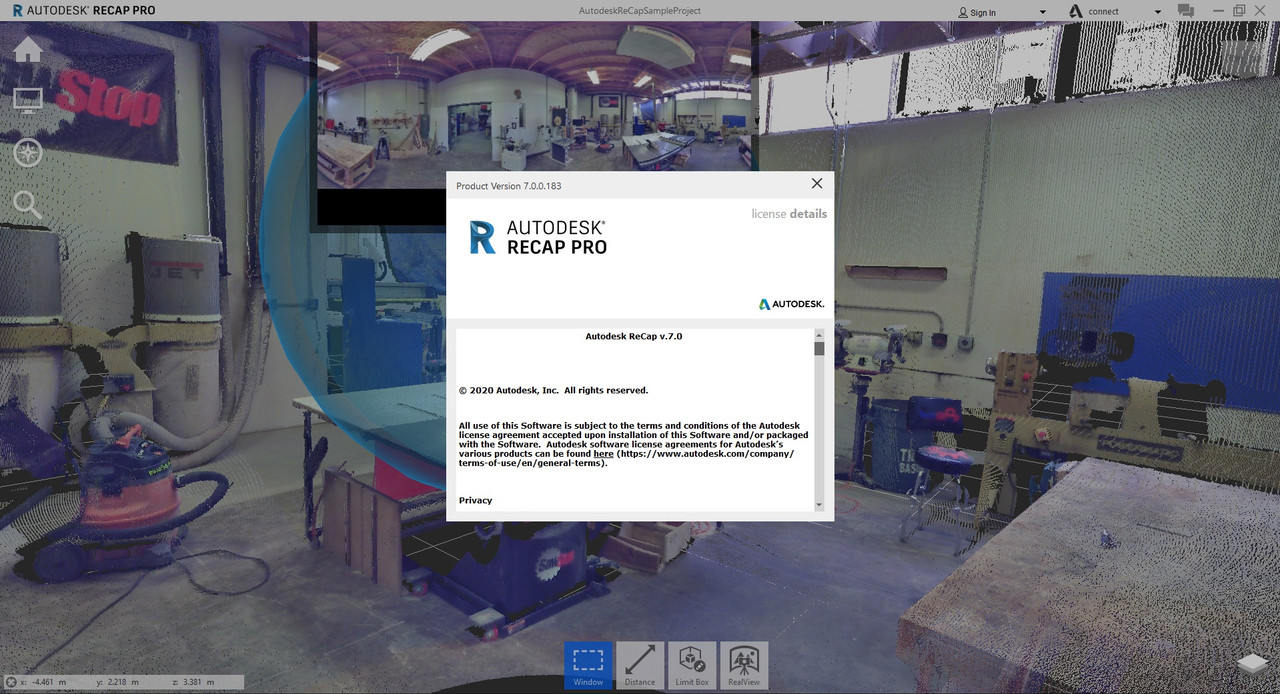Click the Autodesk logo in About dialog
Image resolution: width=1280 pixels, height=694 pixels.
791,304
